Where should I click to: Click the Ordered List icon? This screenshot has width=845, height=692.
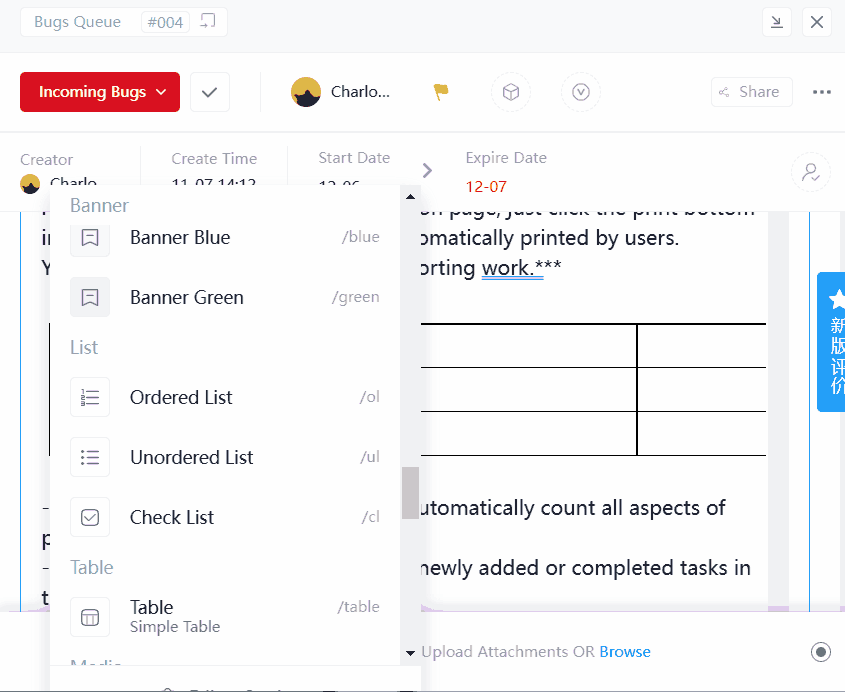(x=90, y=397)
